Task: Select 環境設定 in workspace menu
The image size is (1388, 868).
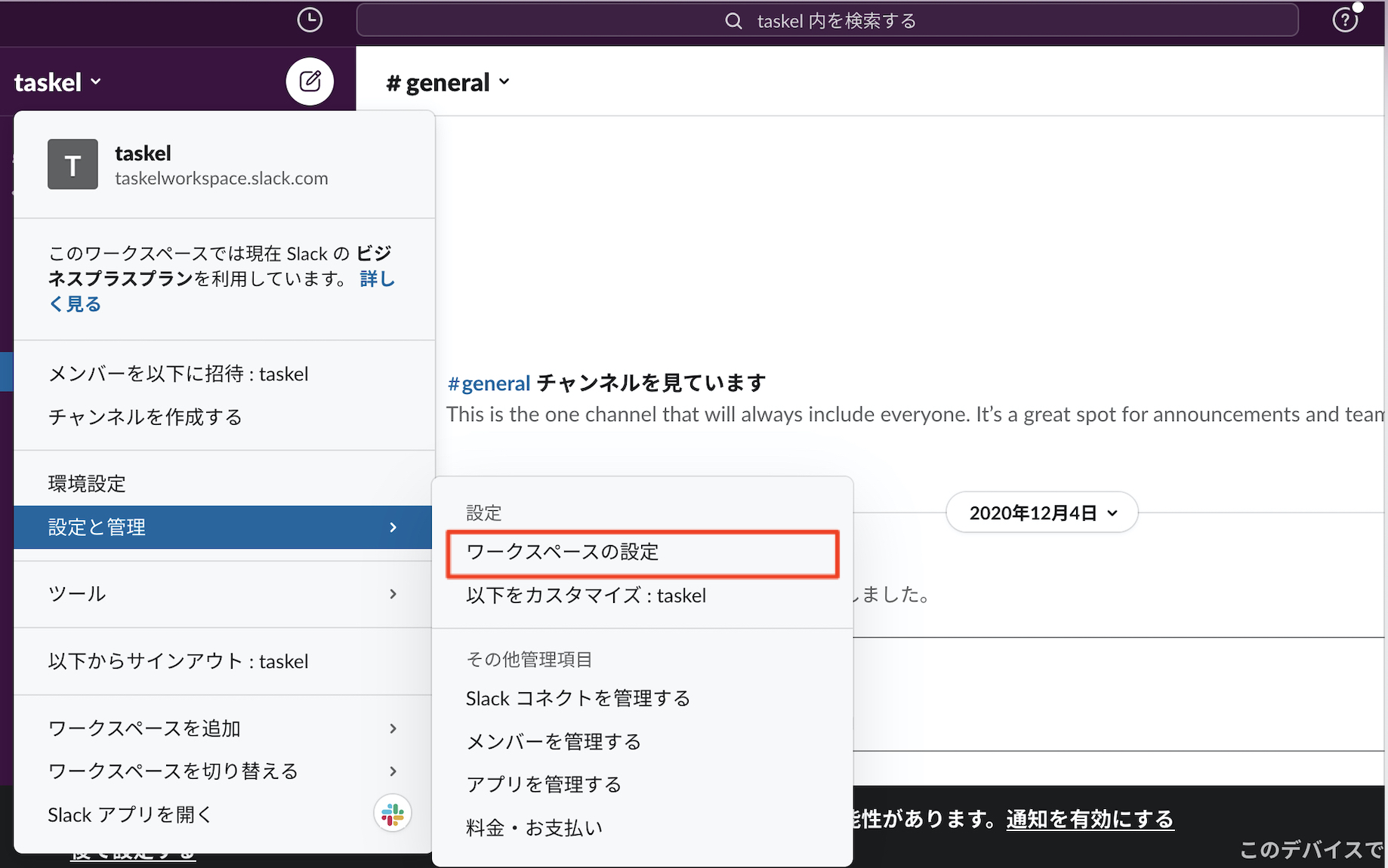Action: tap(88, 484)
